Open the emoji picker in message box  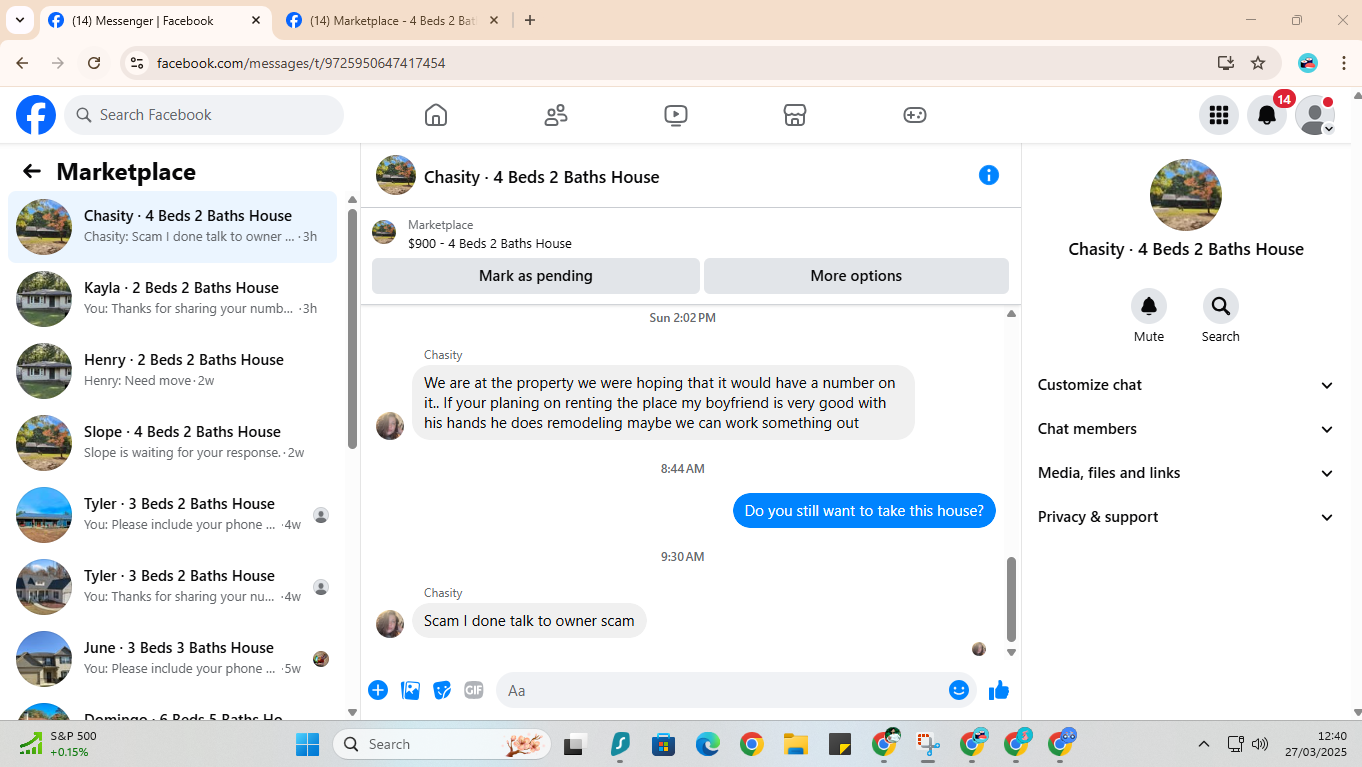click(959, 690)
